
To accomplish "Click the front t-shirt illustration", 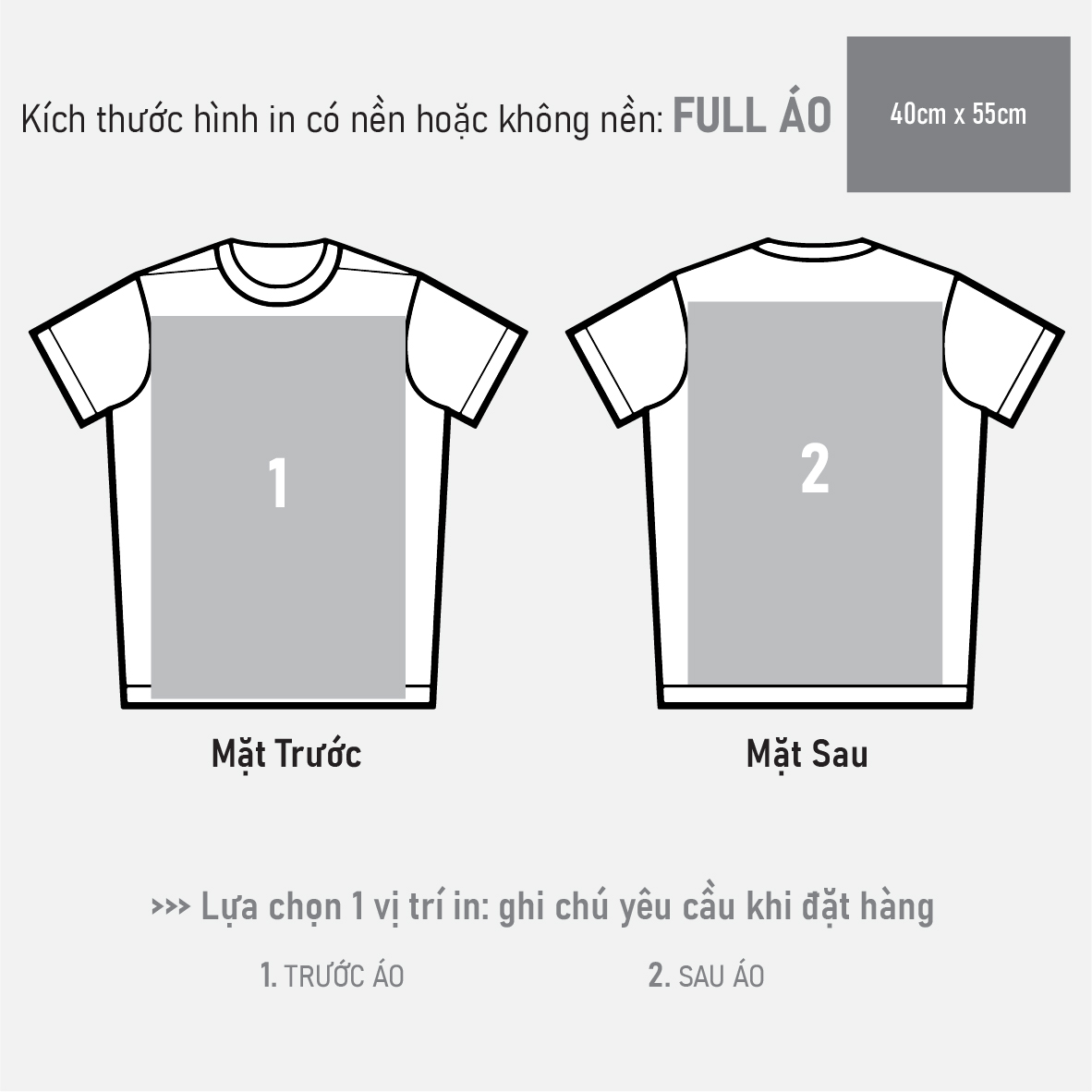I will (x=279, y=474).
